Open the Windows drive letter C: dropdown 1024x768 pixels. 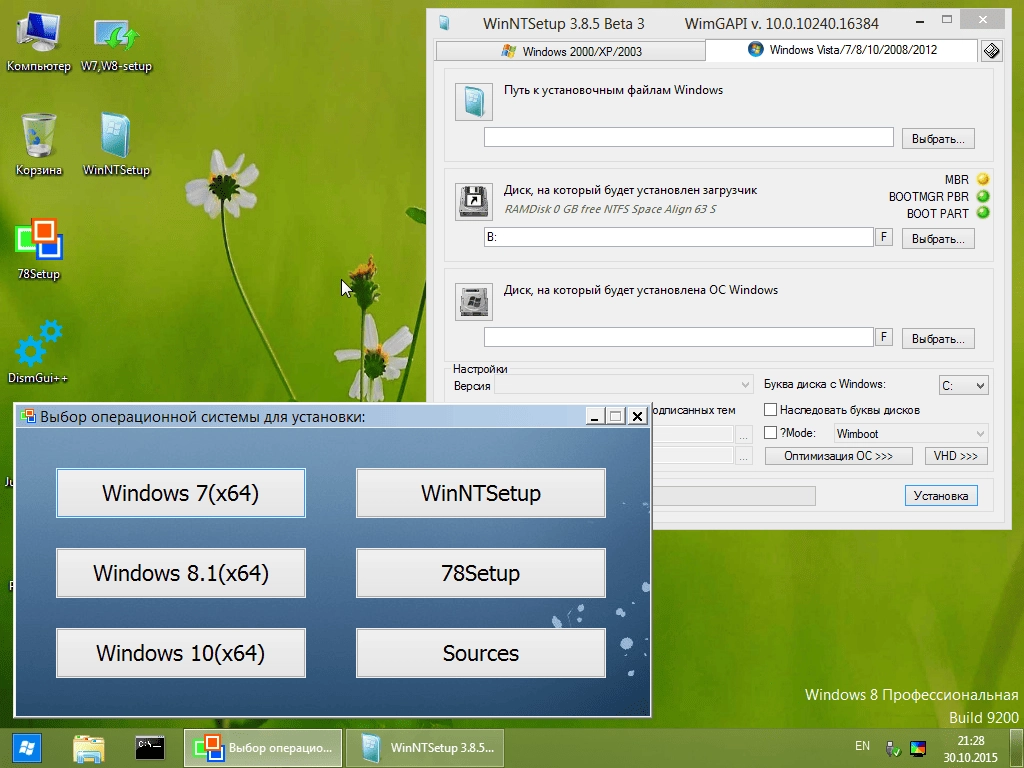coord(963,385)
